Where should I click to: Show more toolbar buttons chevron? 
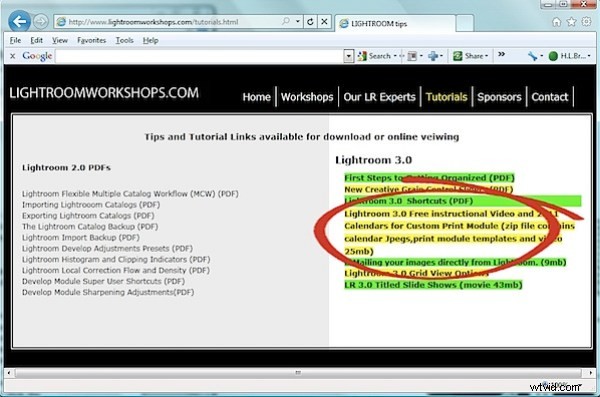(x=501, y=55)
